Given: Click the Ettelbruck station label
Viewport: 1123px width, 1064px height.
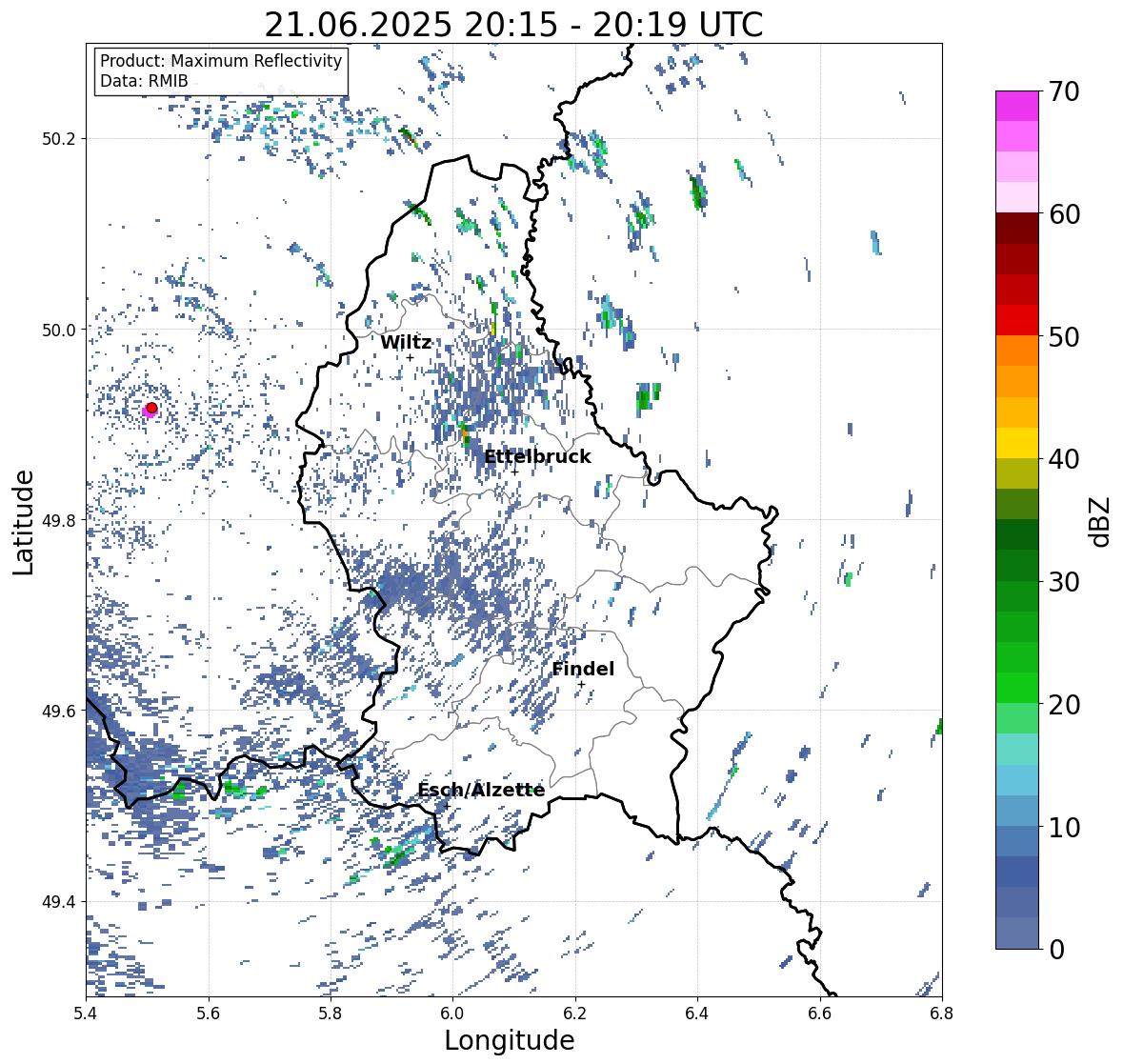Looking at the screenshot, I should pos(537,457).
